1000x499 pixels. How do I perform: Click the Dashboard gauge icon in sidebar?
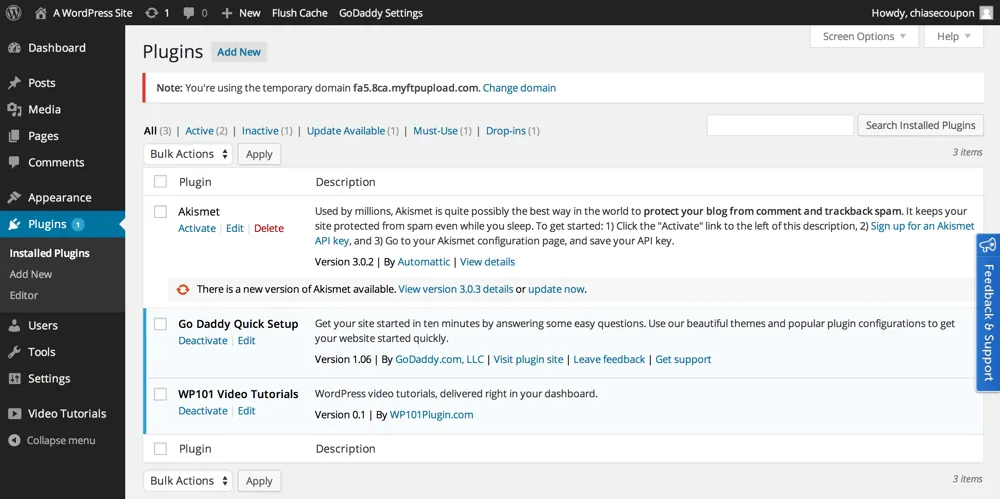point(14,48)
